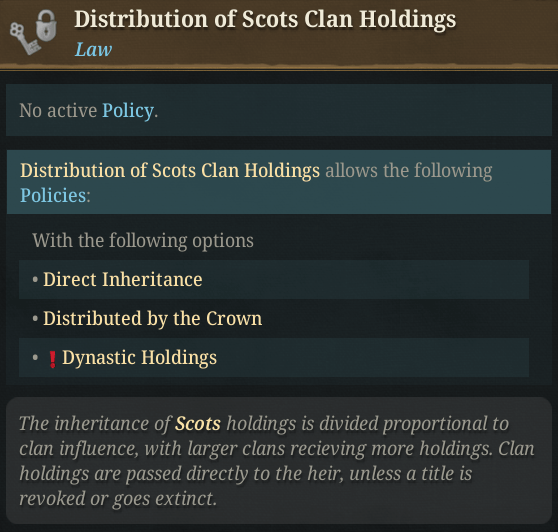This screenshot has width=558, height=532.
Task: Click the red exclamation mark warning icon
Action: [52, 359]
